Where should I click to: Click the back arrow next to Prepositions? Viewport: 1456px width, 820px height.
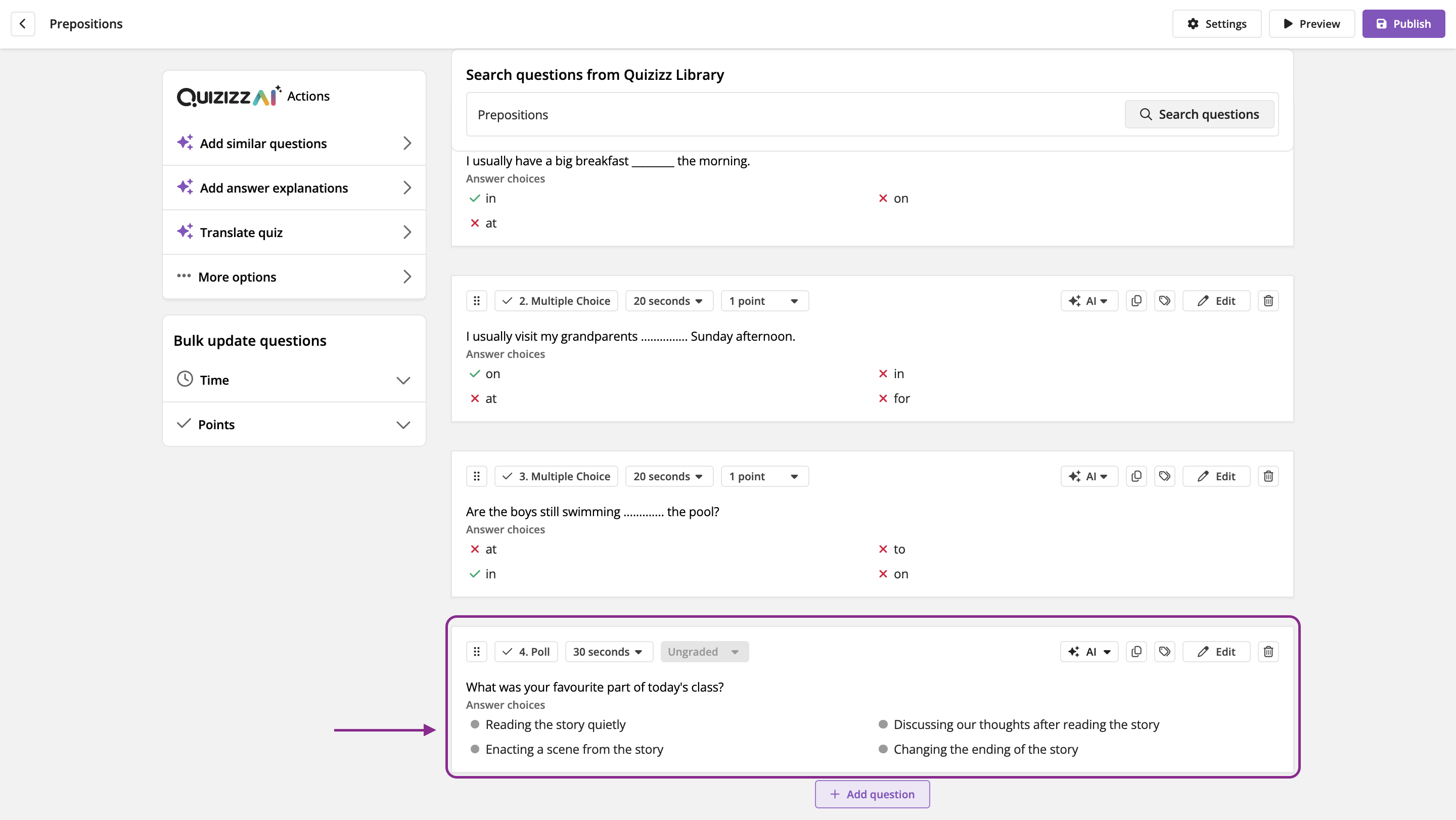click(x=23, y=24)
